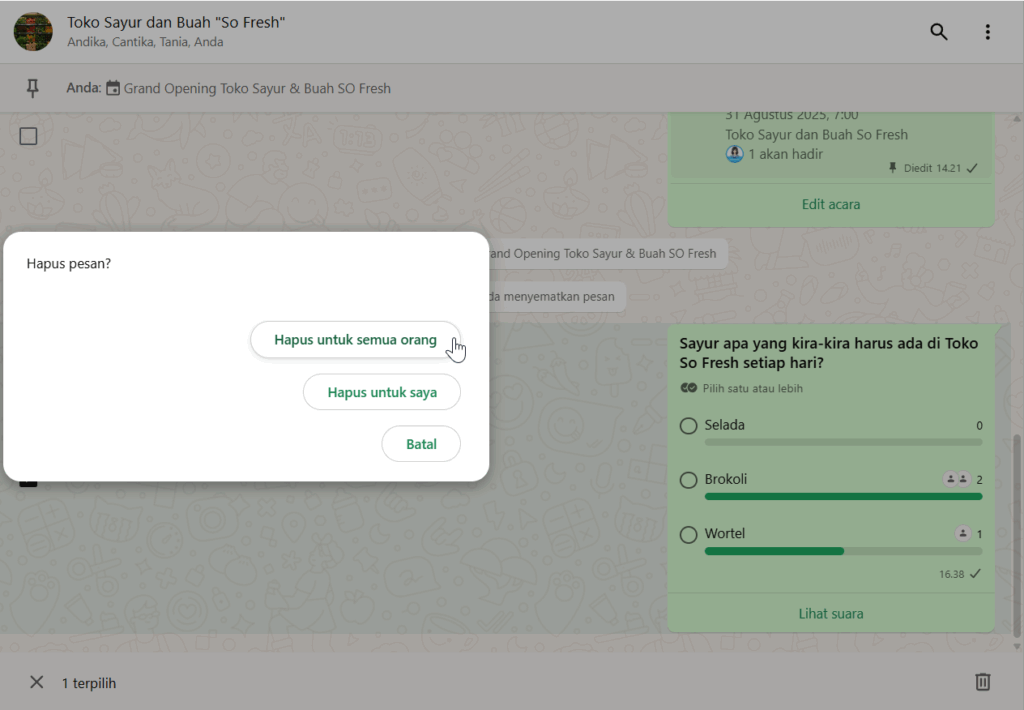Viewport: 1024px width, 710px height.
Task: Click the search icon in chat header
Action: pos(938,32)
